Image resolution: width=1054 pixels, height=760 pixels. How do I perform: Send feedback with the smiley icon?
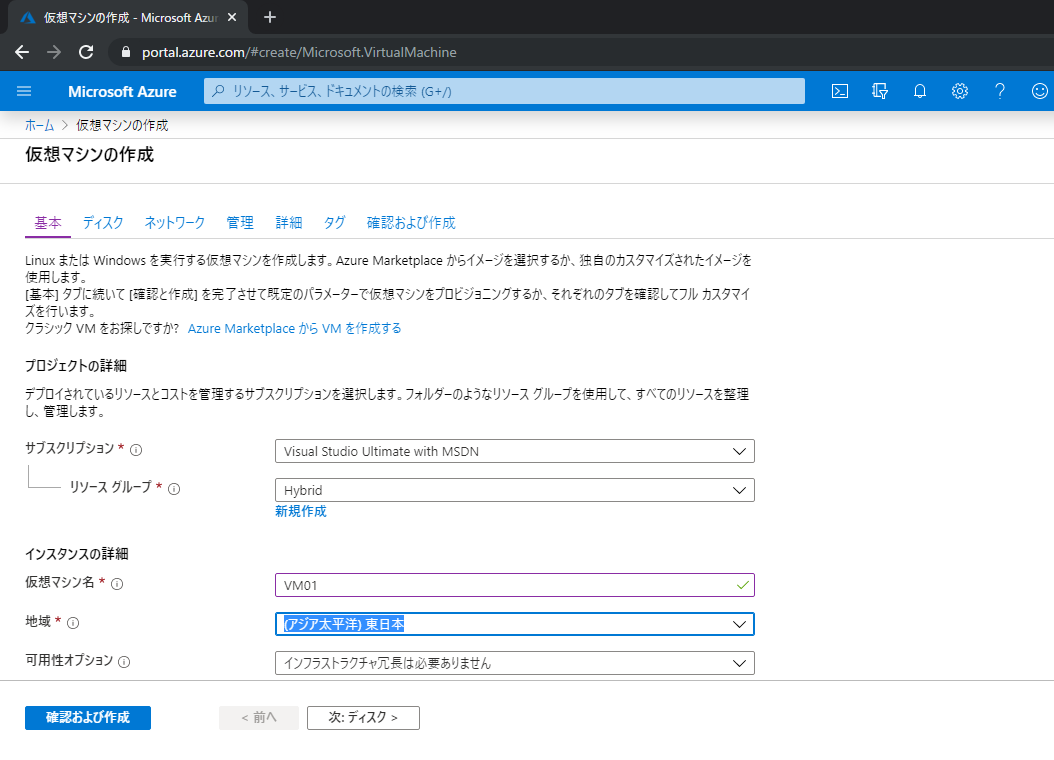coord(1039,91)
